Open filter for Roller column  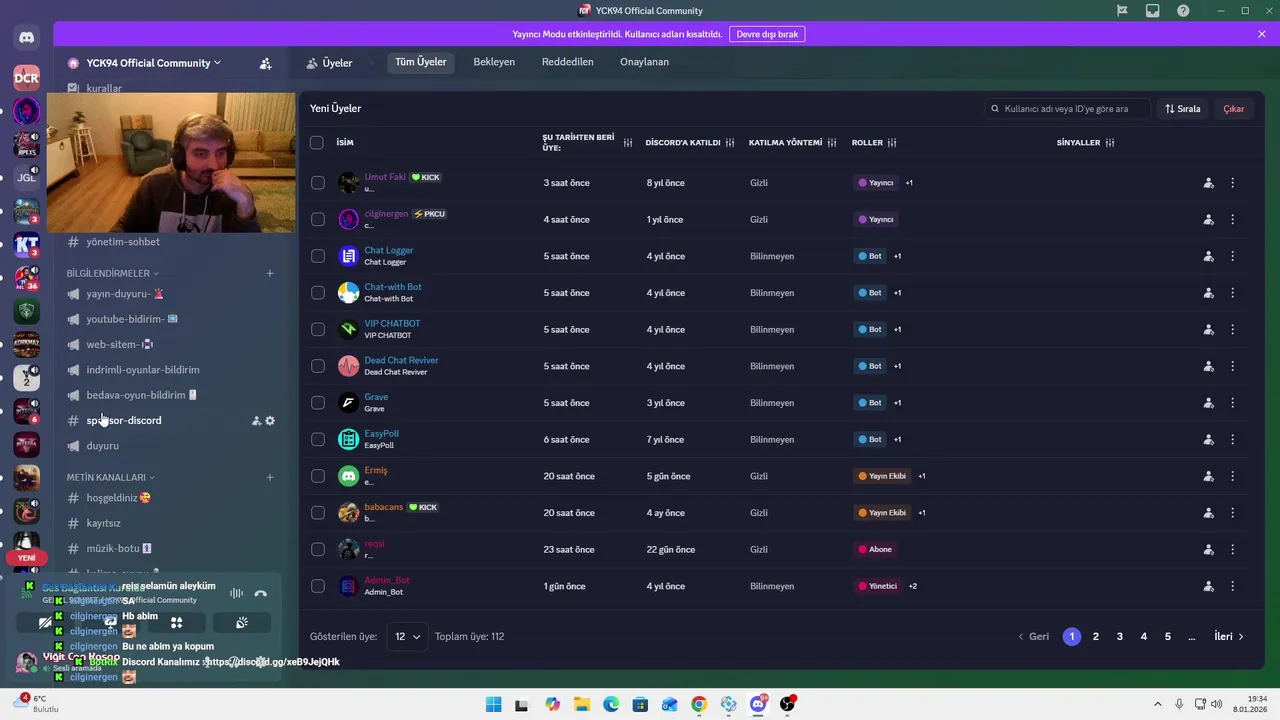pyautogui.click(x=892, y=143)
